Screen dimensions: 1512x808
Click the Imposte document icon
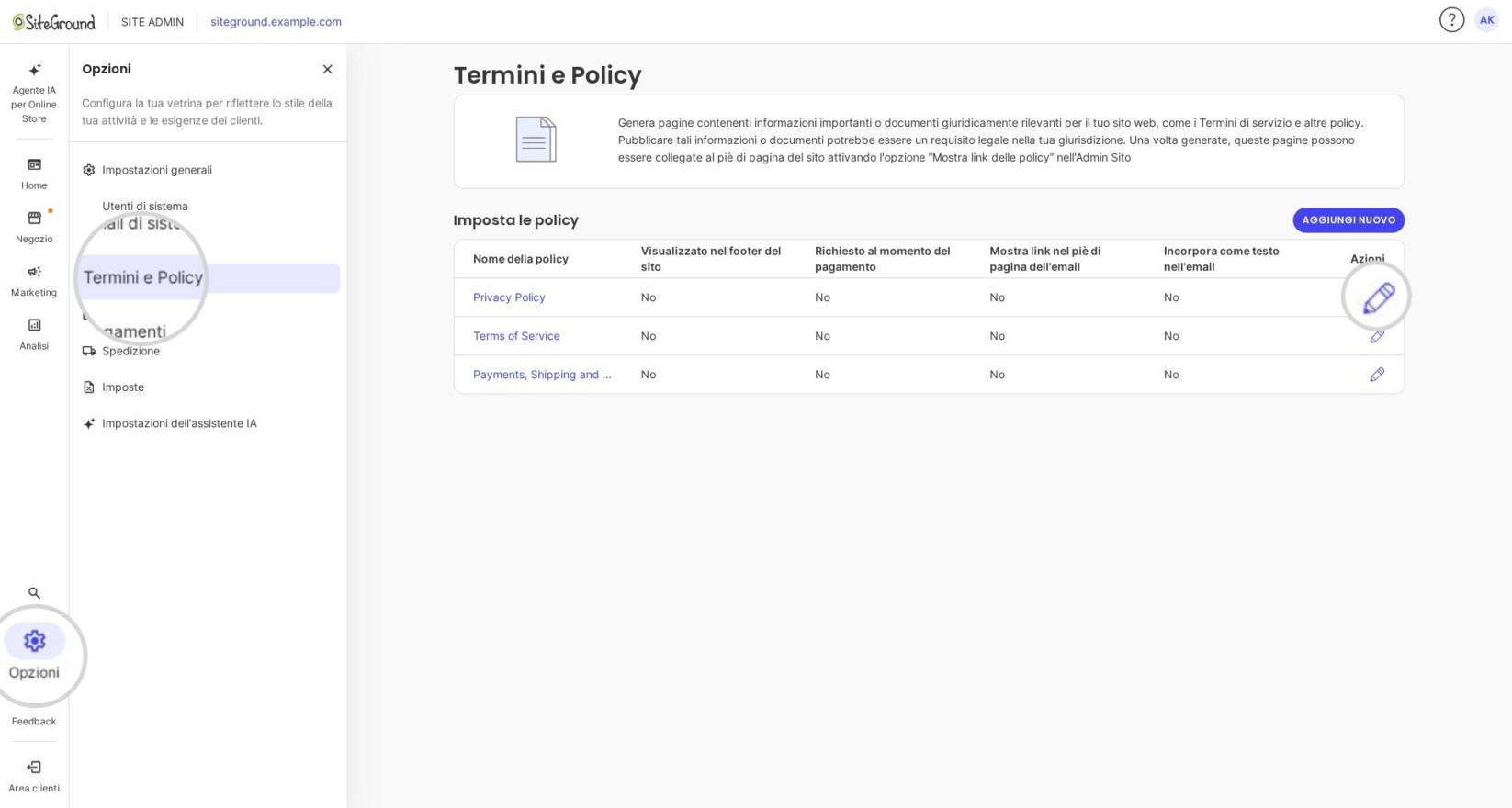[89, 387]
